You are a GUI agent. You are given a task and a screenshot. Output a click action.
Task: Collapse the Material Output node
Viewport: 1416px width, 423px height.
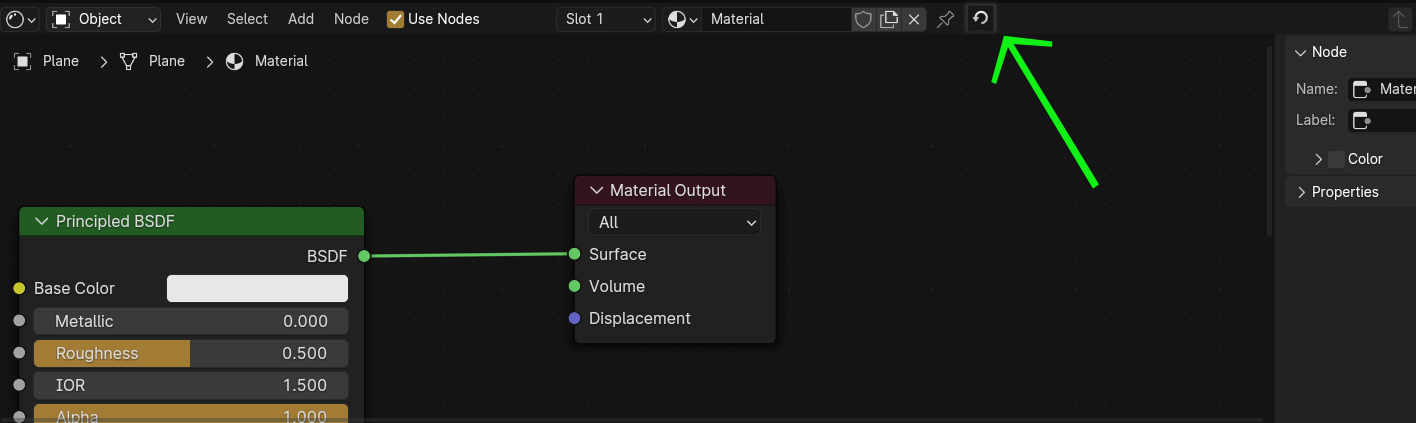click(597, 190)
